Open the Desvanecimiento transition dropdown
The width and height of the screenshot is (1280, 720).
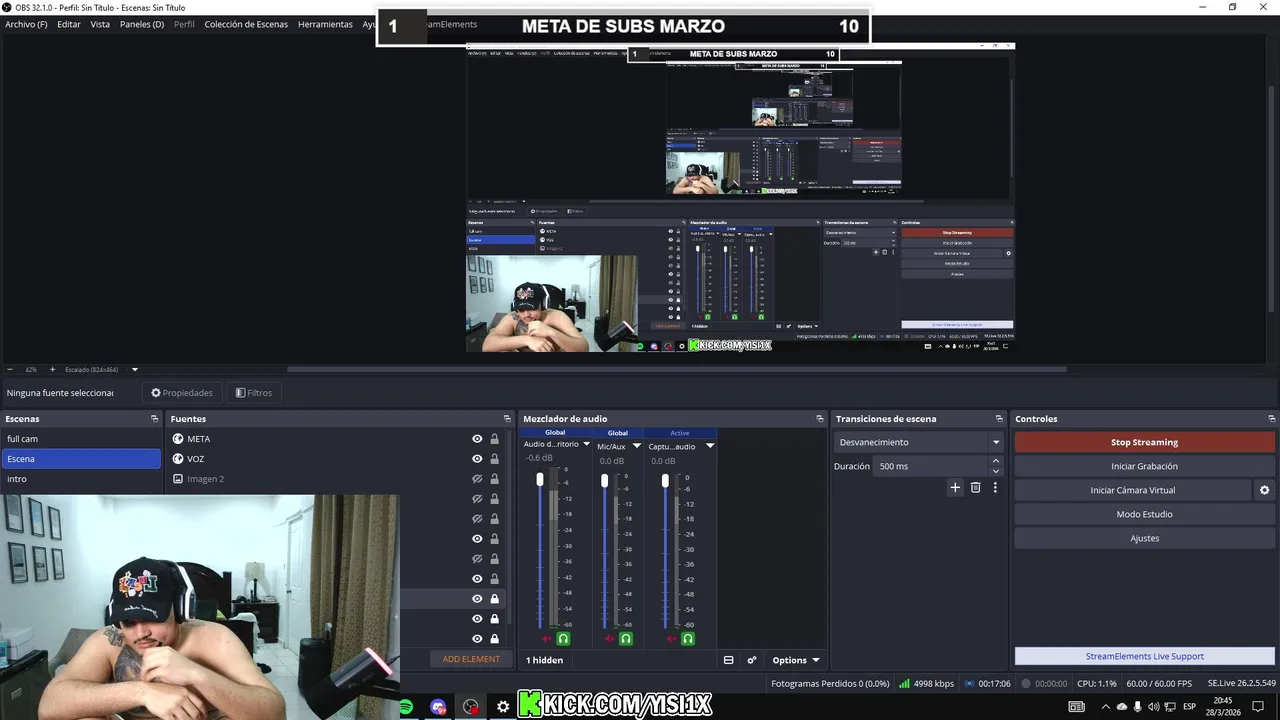coord(918,442)
